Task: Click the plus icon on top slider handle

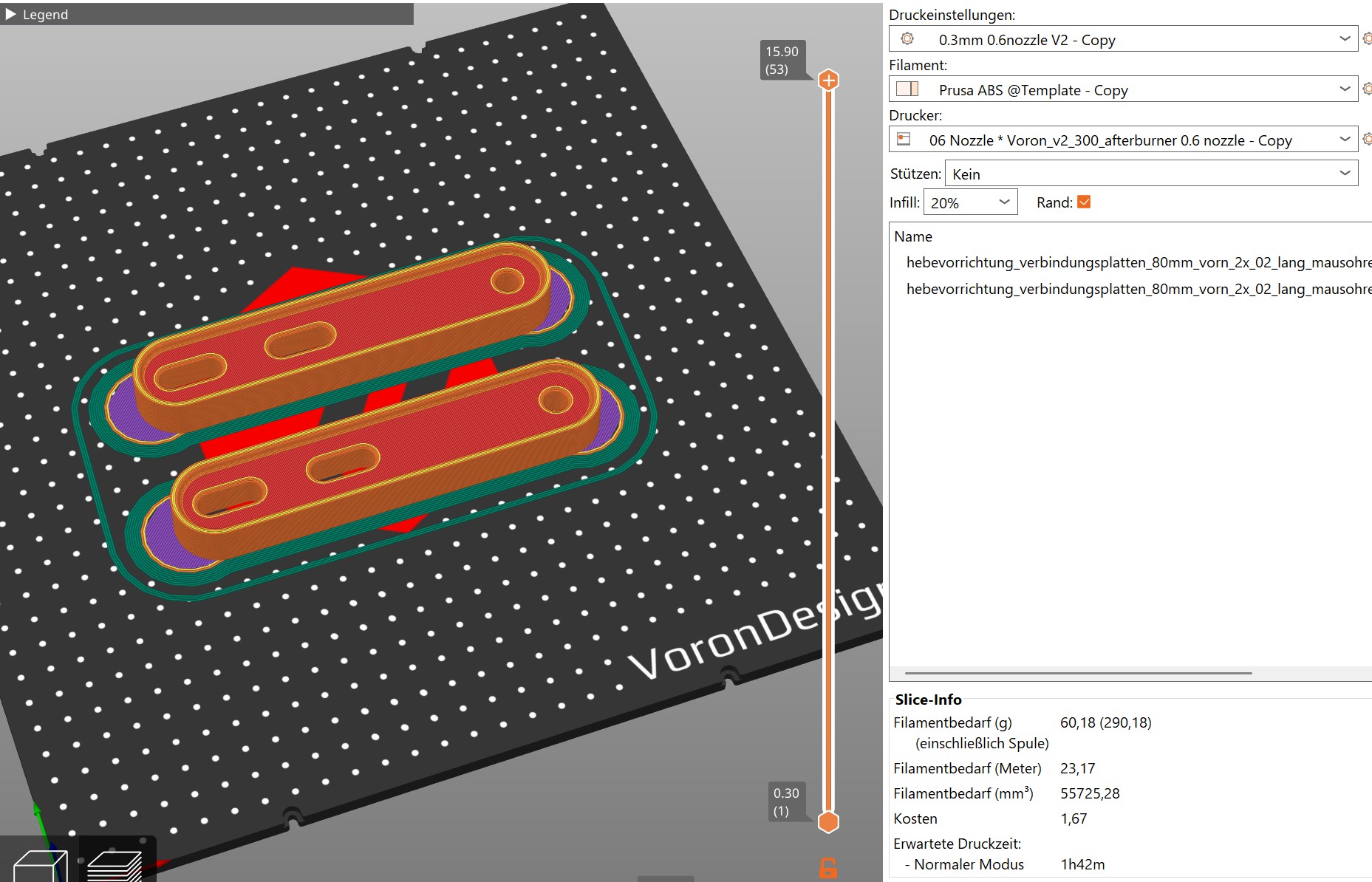Action: coord(829,81)
